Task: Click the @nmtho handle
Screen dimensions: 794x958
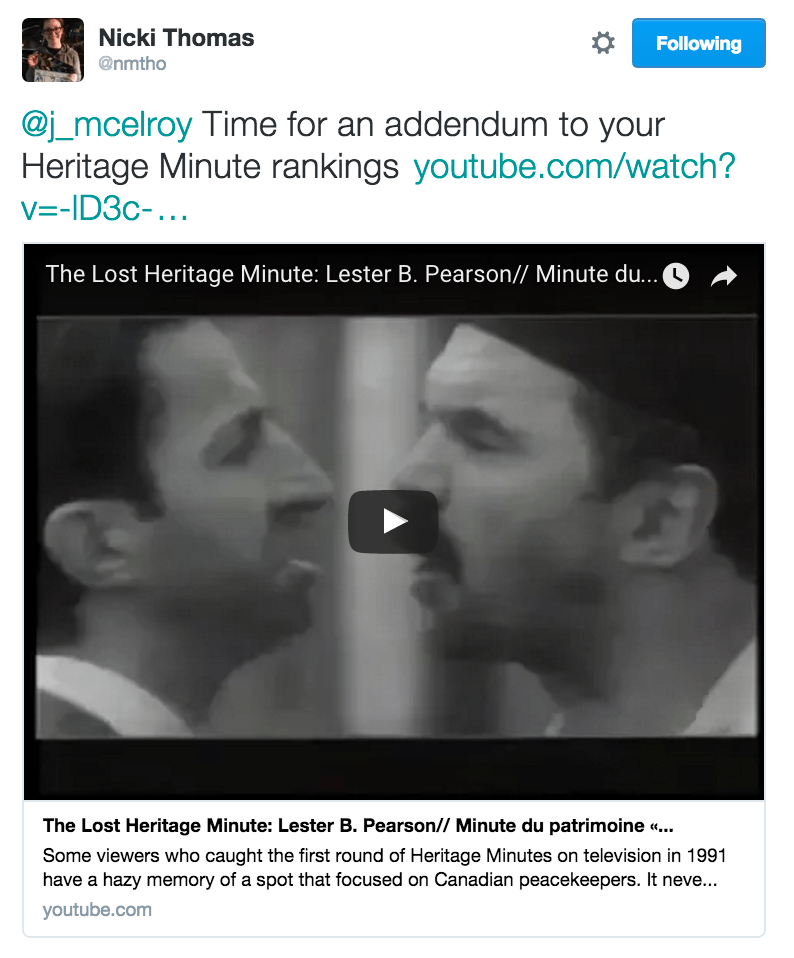Action: pyautogui.click(x=132, y=64)
